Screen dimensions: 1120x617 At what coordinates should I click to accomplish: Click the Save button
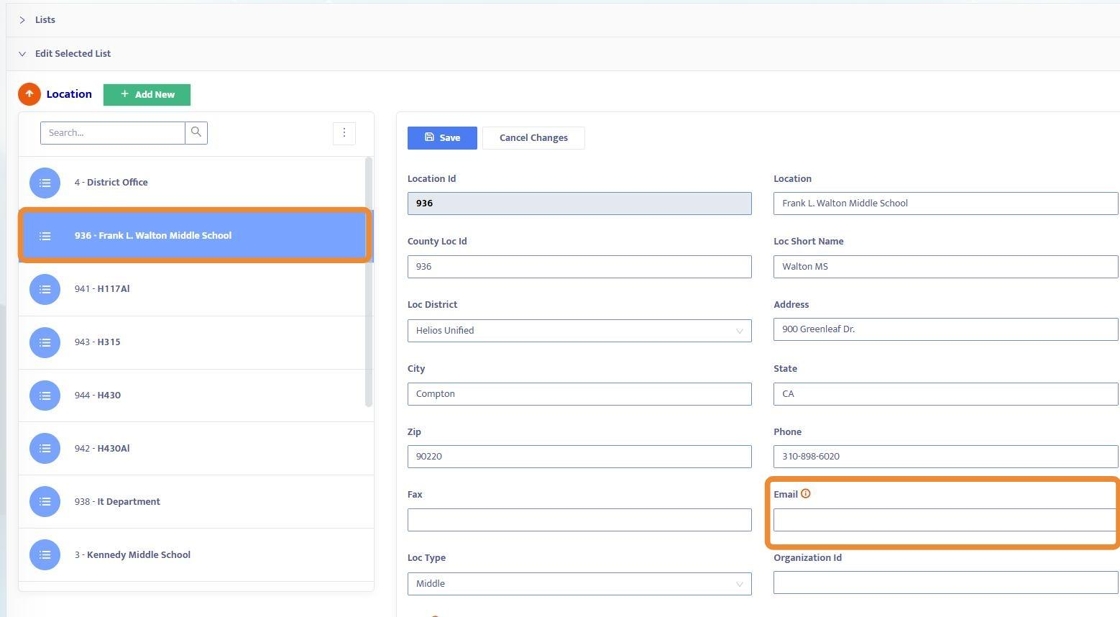(x=442, y=138)
